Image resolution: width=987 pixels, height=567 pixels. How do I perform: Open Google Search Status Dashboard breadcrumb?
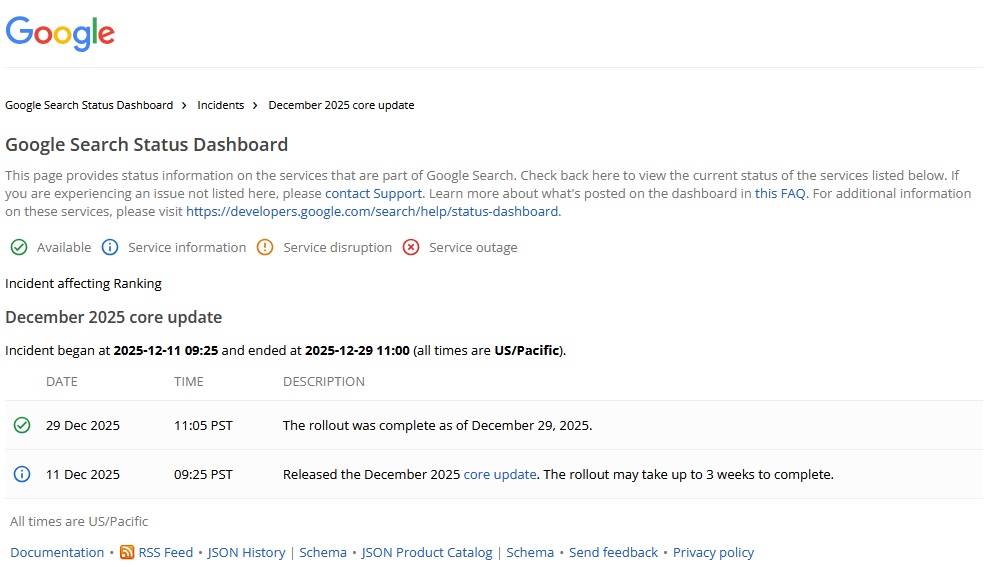89,105
